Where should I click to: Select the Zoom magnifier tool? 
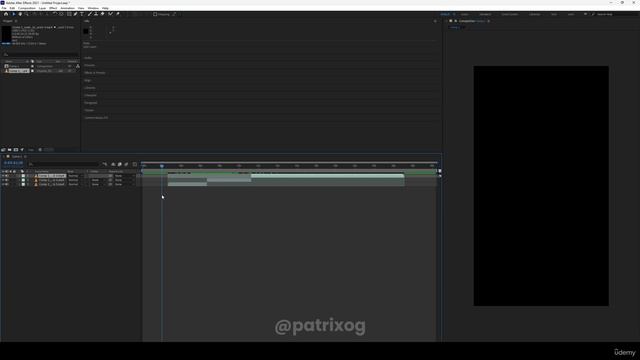[27, 14]
